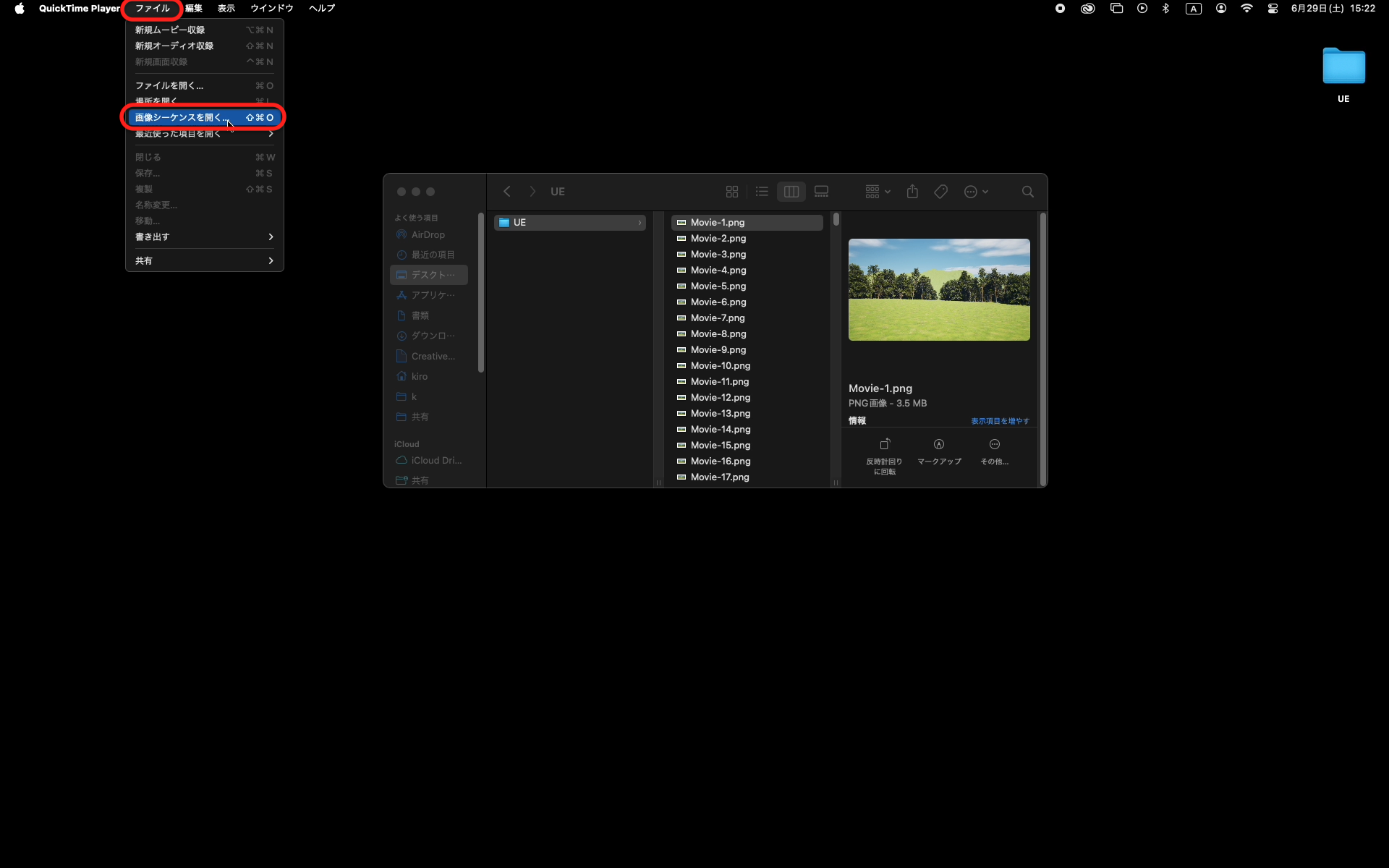The width and height of the screenshot is (1389, 868).
Task: Click Finder sidebar scrollbar
Action: tap(481, 293)
